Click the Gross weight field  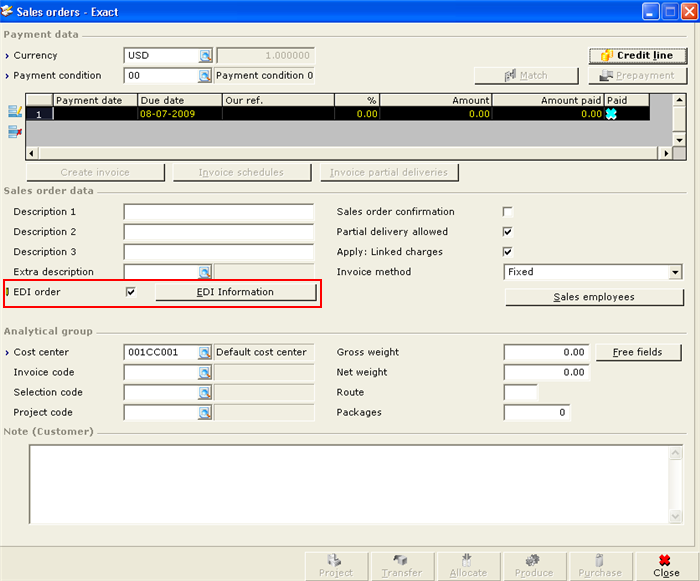point(547,352)
